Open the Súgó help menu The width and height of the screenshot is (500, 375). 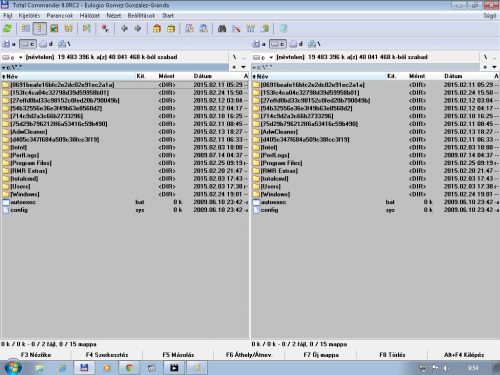pyautogui.click(x=490, y=16)
